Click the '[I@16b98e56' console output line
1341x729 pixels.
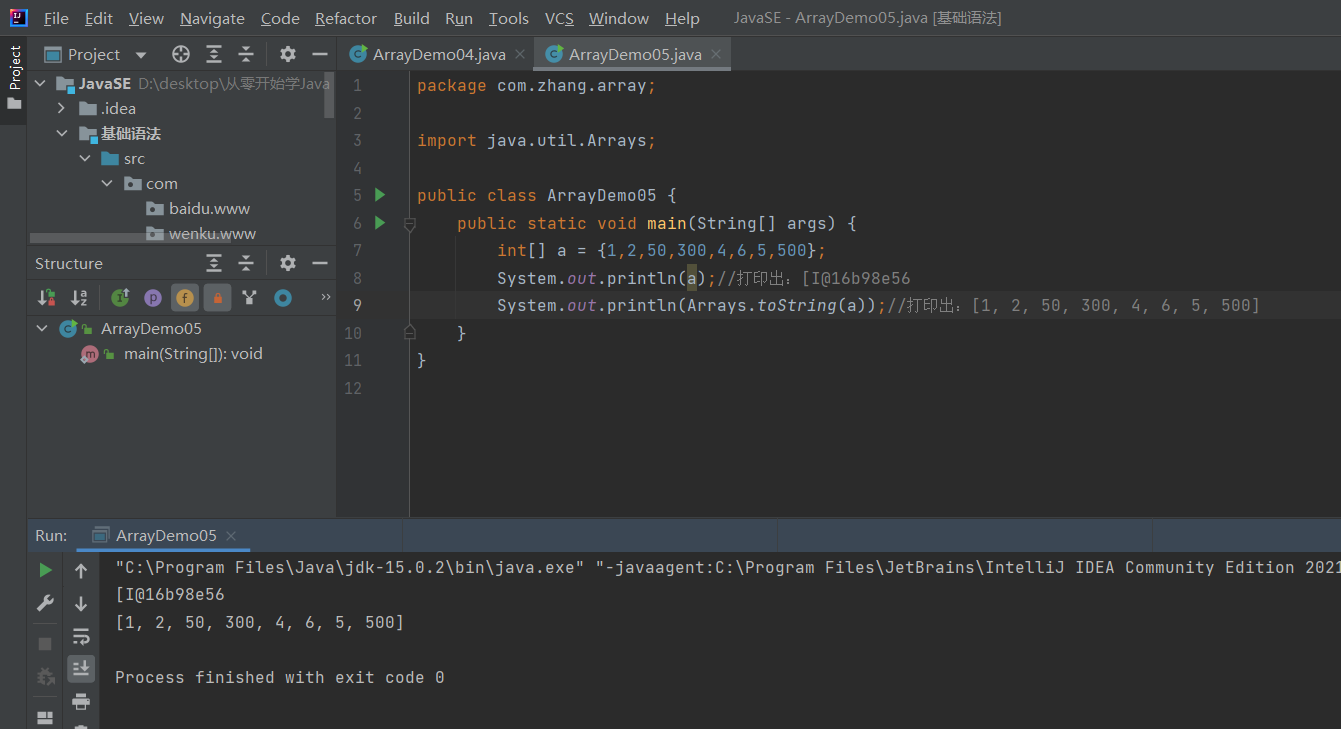coord(169,595)
